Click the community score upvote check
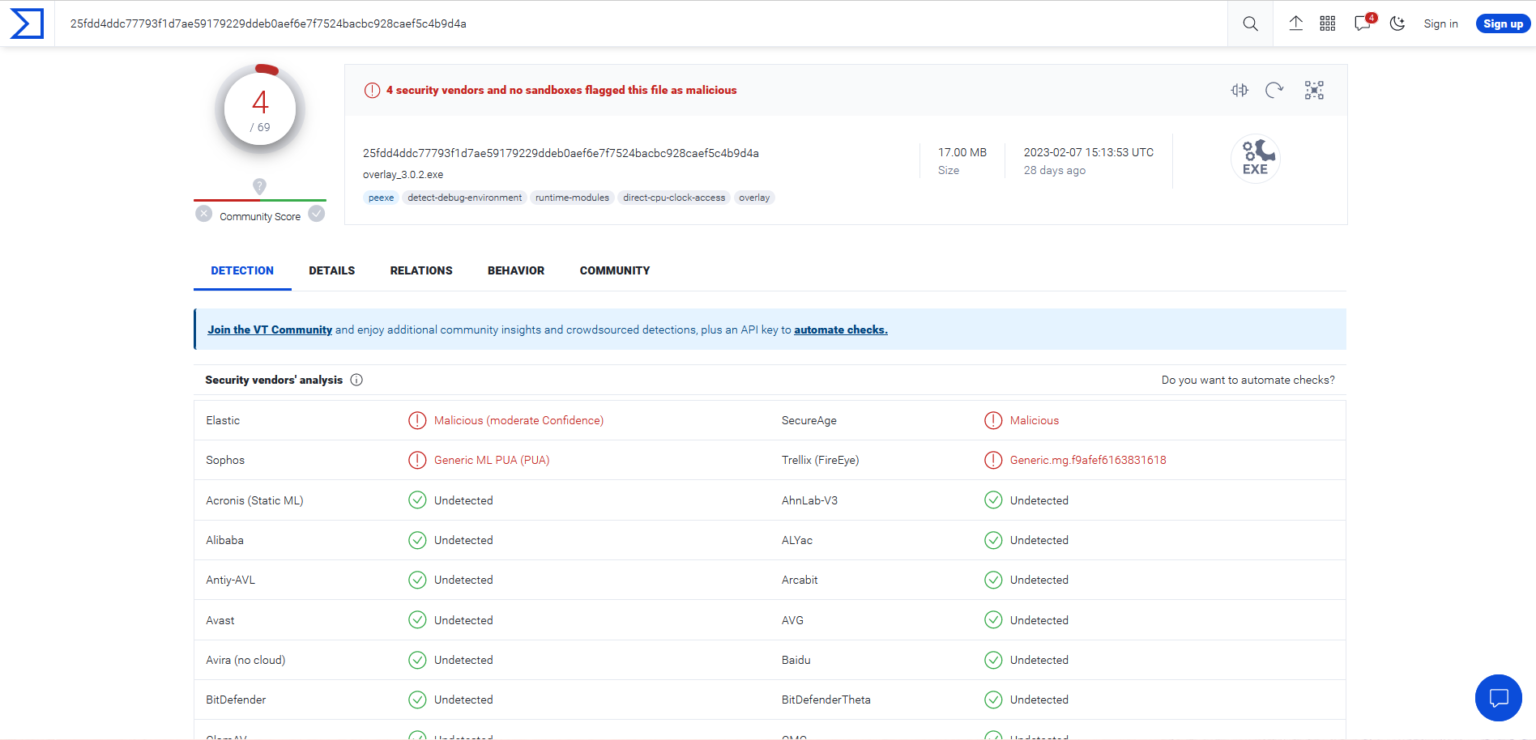This screenshot has height=740, width=1536. point(316,213)
